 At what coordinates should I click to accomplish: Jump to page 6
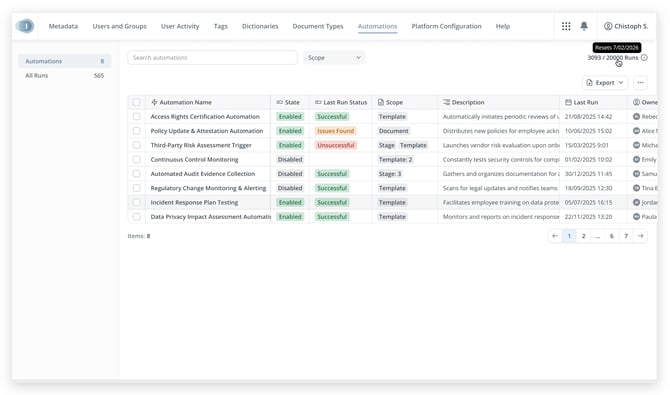coord(611,236)
